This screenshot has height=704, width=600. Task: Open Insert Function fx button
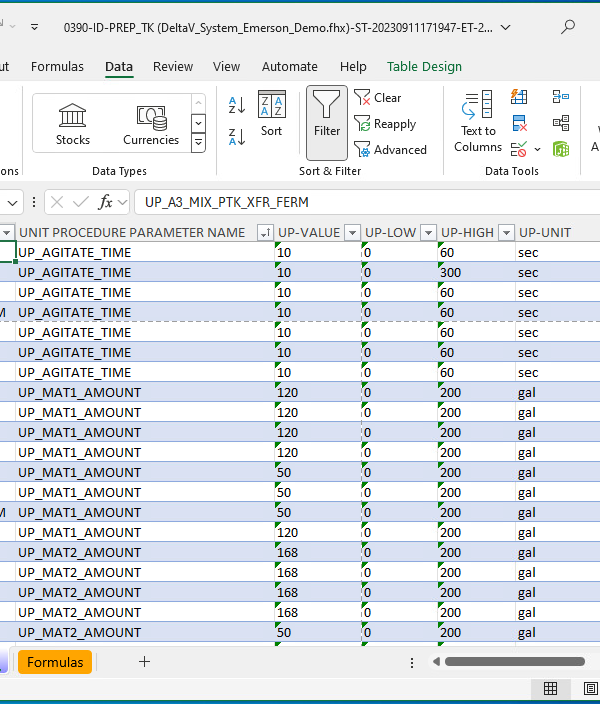[x=106, y=202]
